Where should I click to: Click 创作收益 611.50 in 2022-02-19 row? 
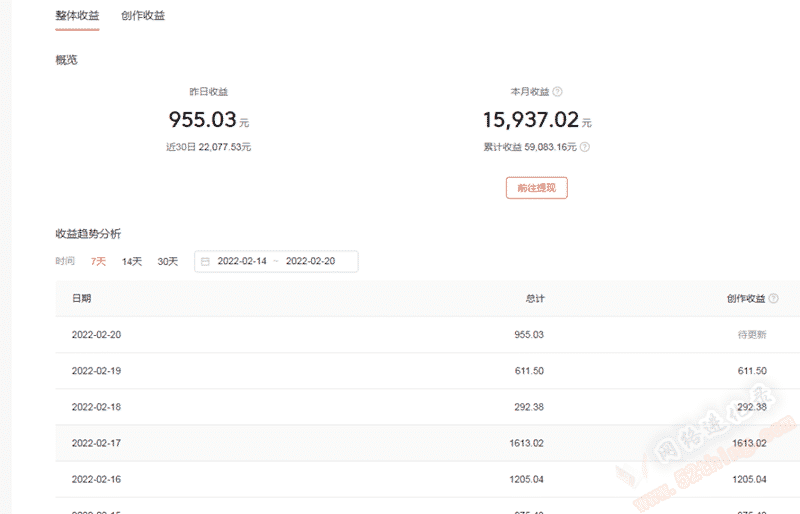[x=752, y=371]
